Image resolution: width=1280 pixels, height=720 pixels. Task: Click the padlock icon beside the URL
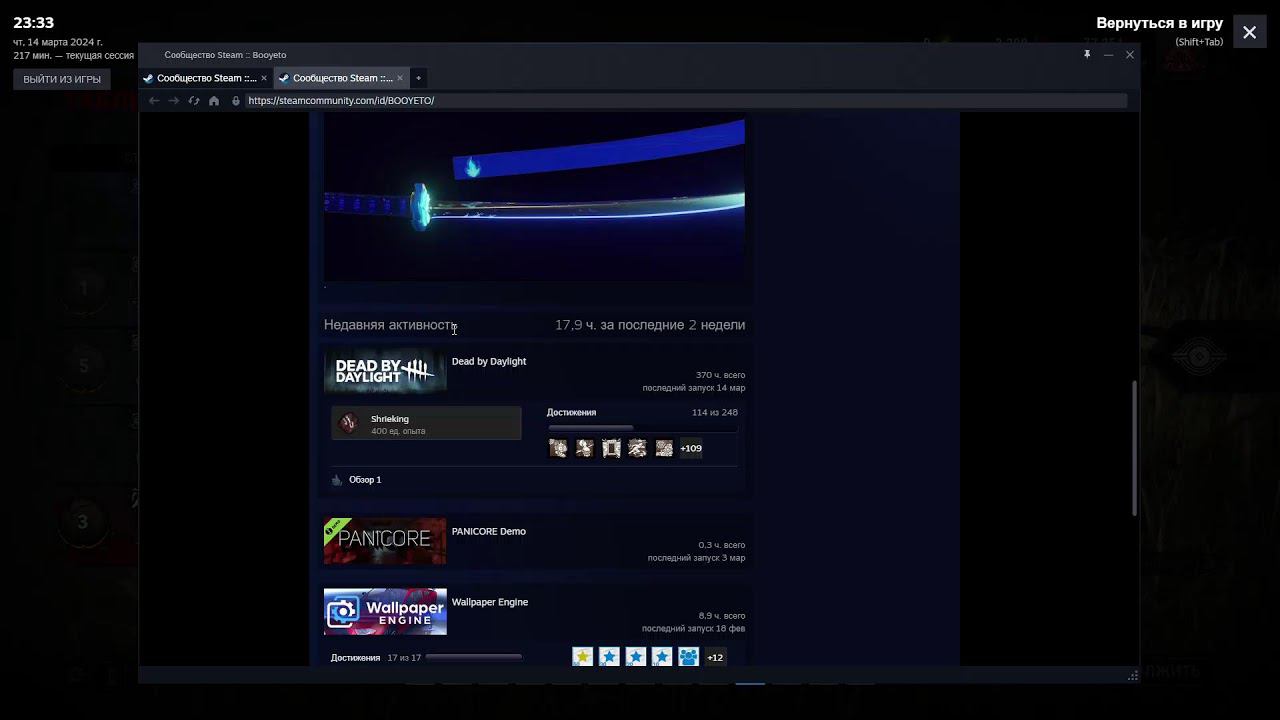point(236,101)
